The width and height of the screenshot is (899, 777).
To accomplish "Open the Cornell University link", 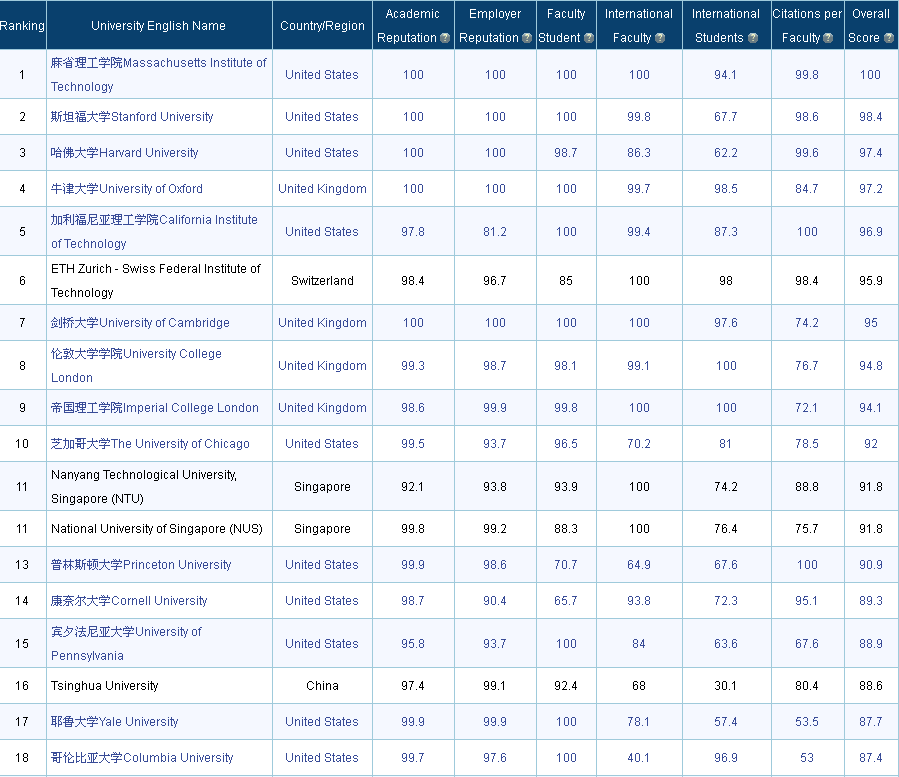I will [x=129, y=601].
